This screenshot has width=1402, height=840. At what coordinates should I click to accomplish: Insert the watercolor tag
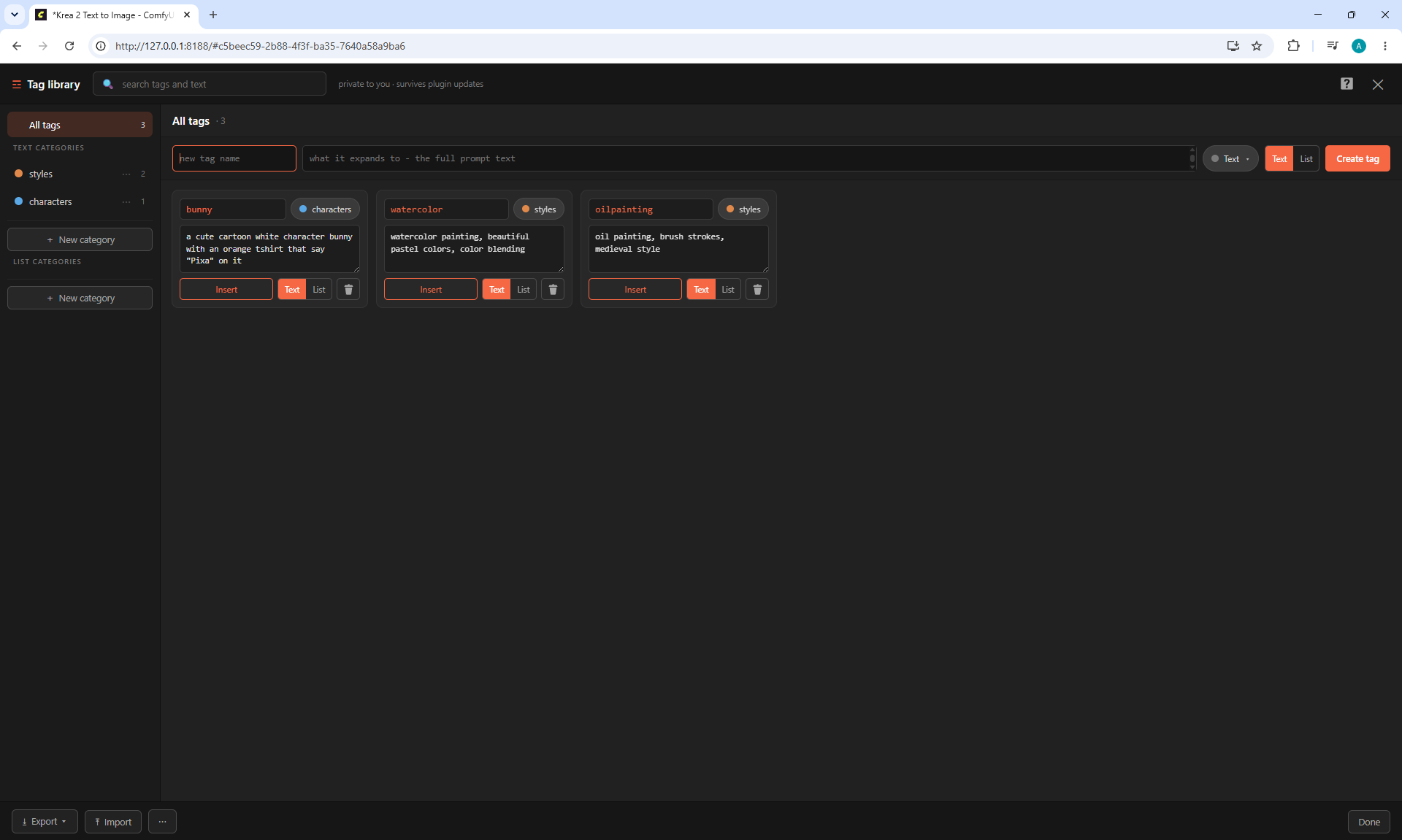pos(431,290)
